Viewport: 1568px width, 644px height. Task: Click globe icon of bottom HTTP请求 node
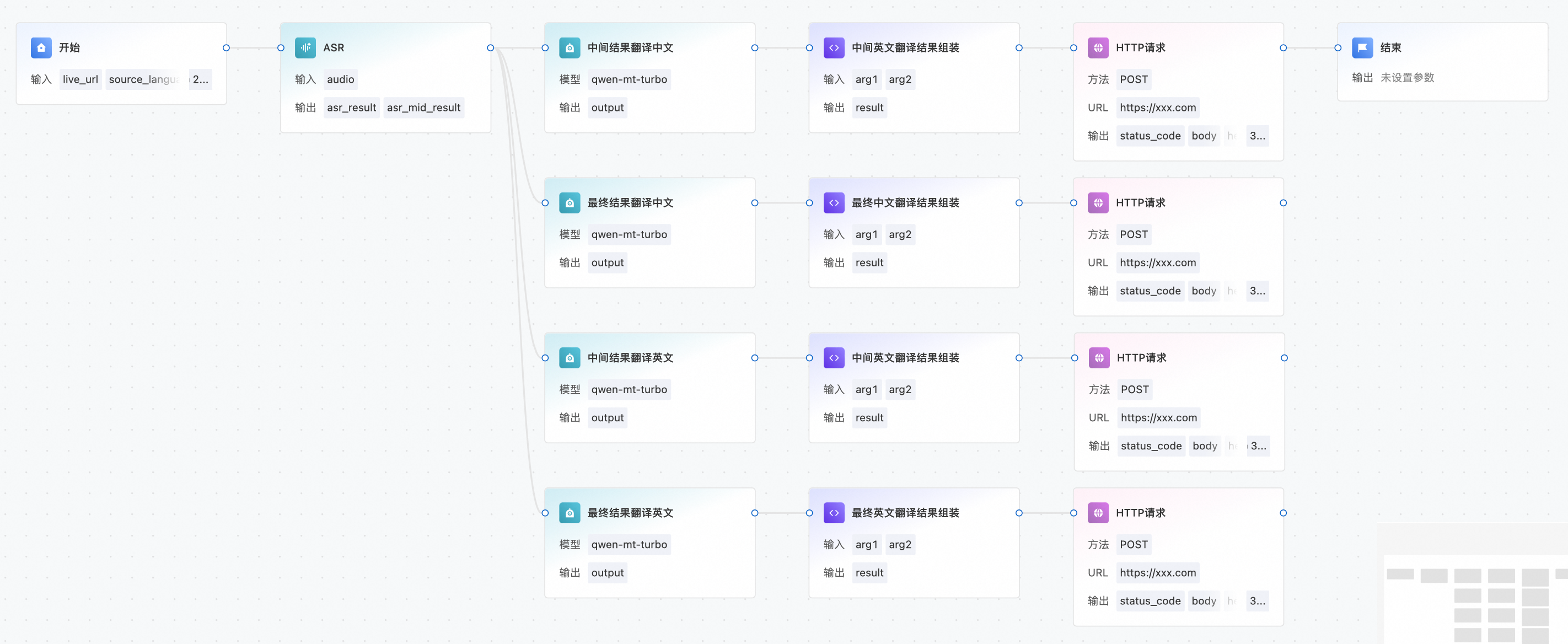pos(1098,513)
